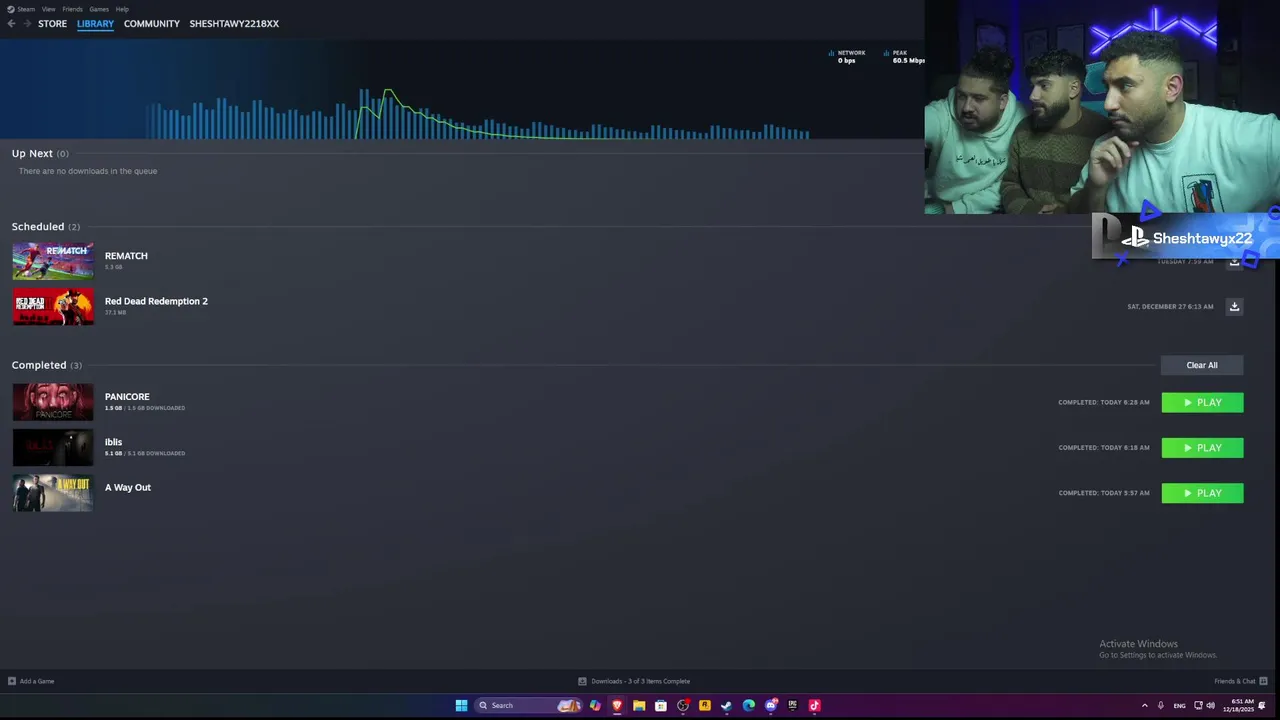Viewport: 1280px width, 720px height.
Task: Click 'There are no downloads in the queue'
Action: click(x=88, y=171)
